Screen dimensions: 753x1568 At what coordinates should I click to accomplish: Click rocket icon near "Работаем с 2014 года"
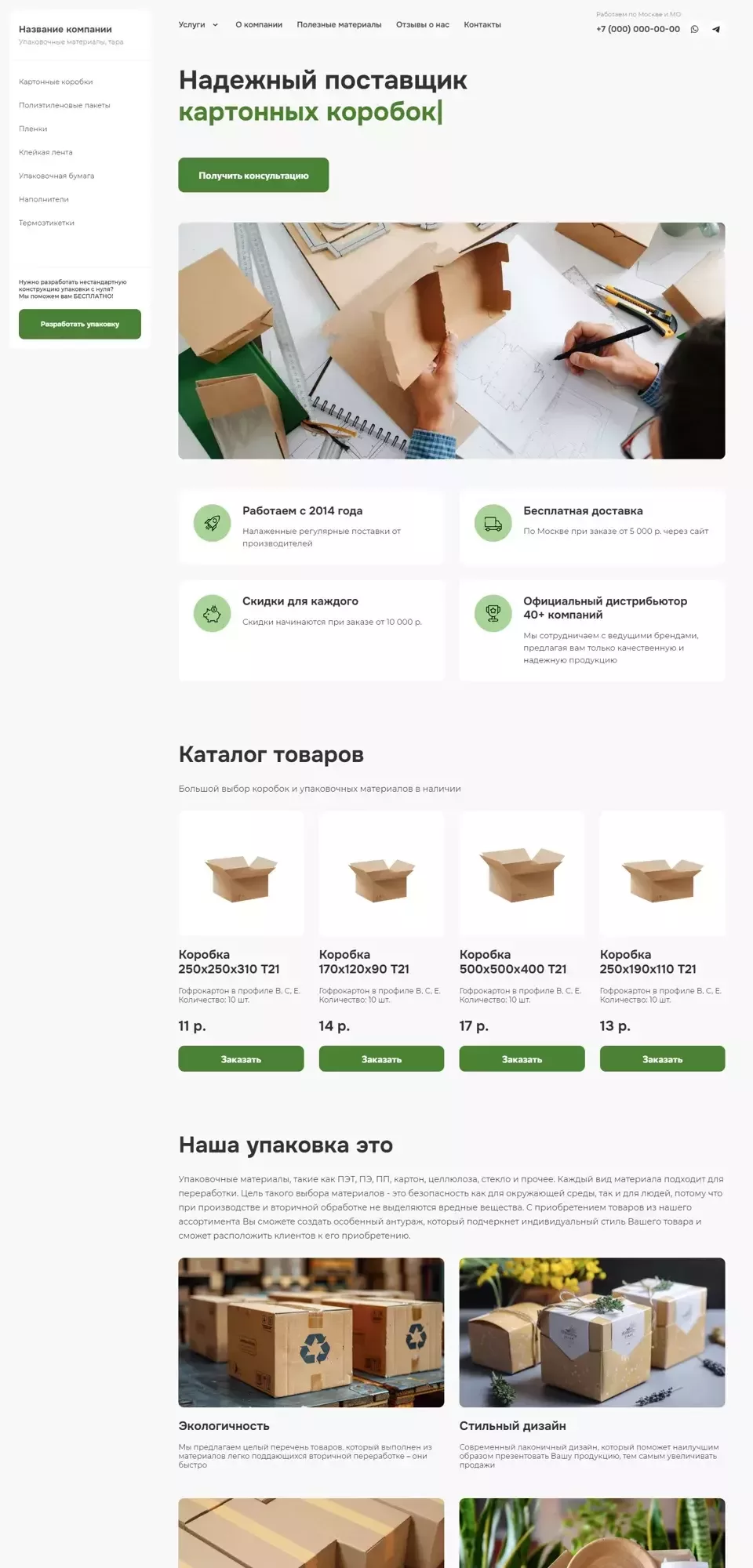[x=213, y=523]
